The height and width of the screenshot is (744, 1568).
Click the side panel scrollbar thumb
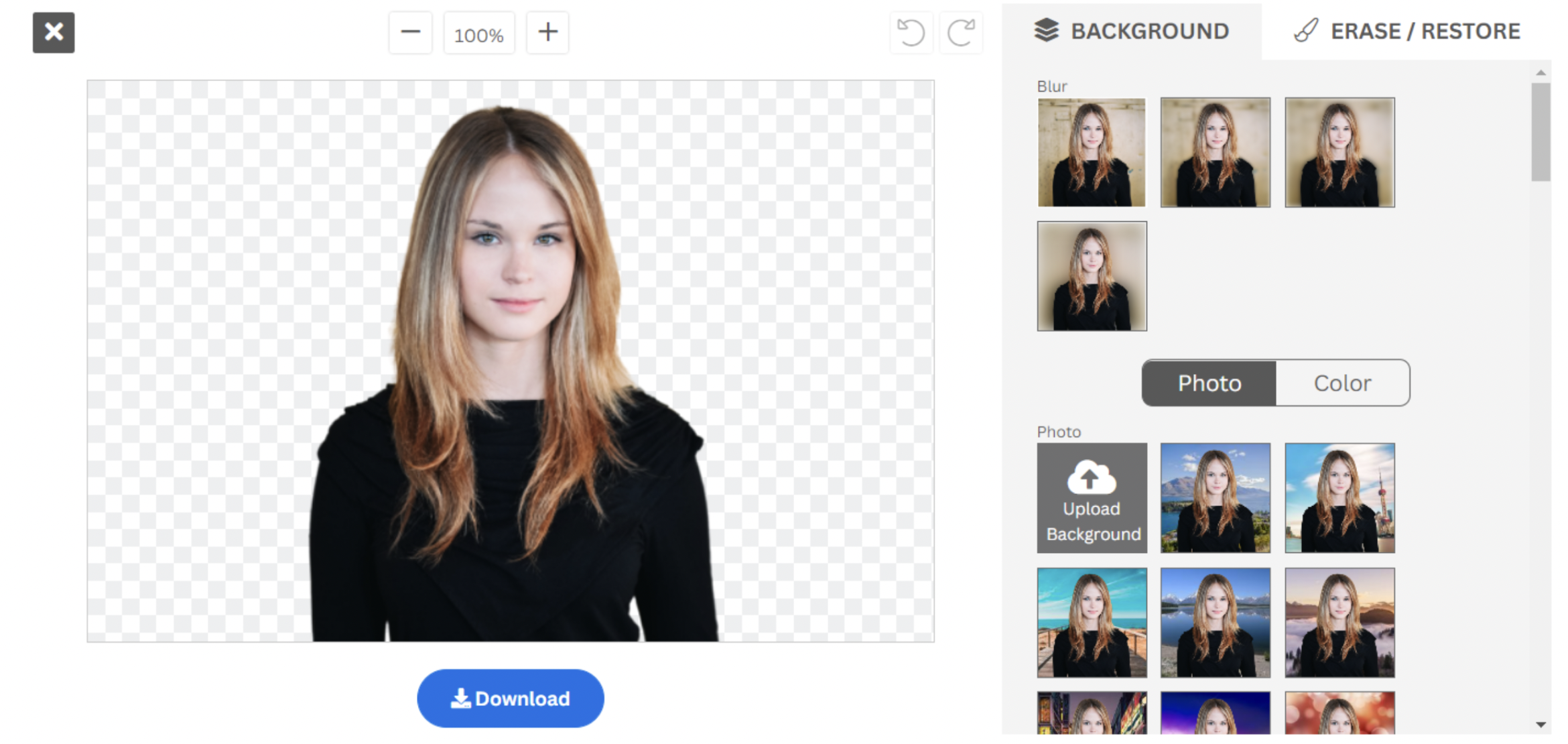[1541, 132]
